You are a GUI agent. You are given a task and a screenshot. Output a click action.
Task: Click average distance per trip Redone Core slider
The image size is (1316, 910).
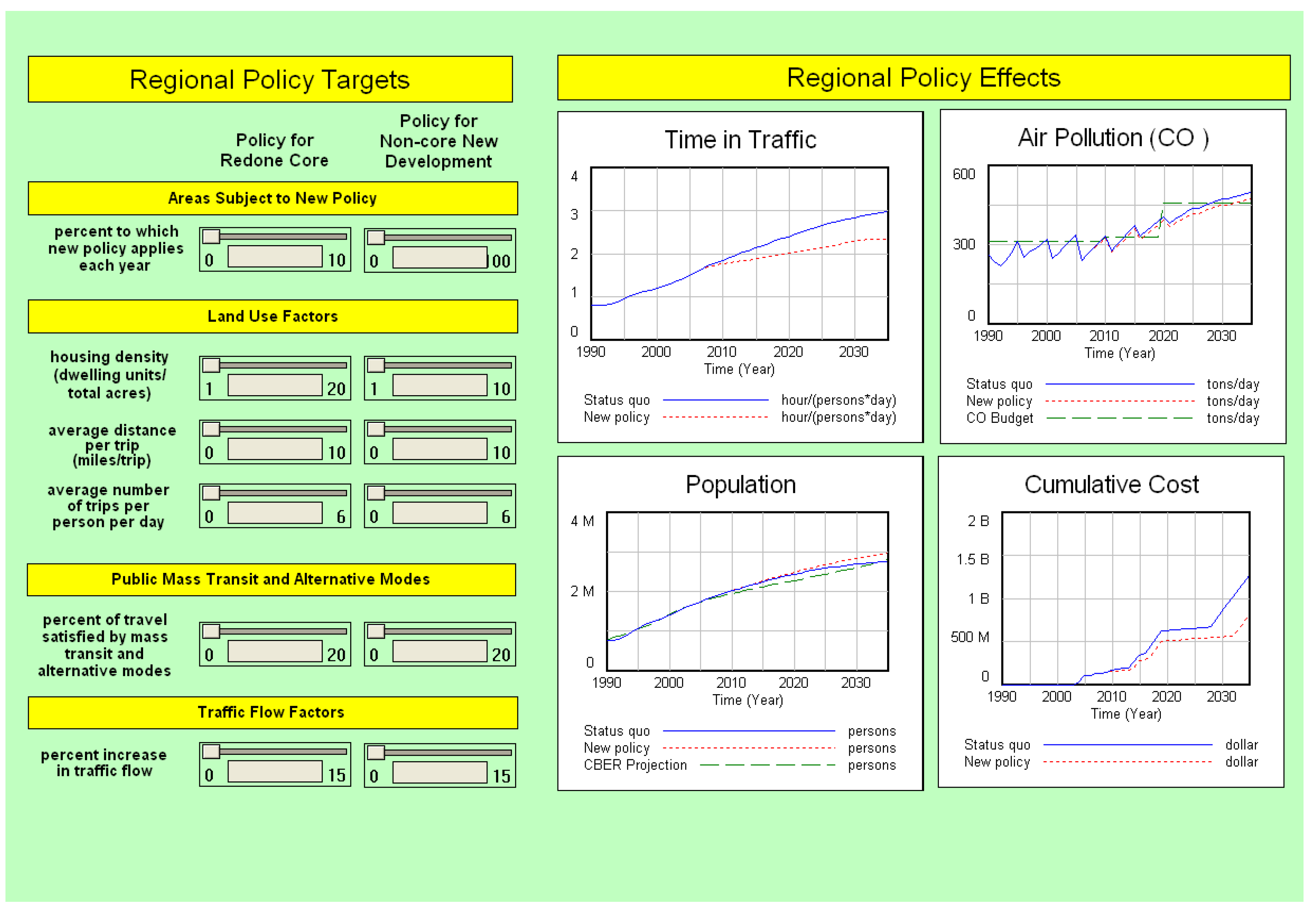point(211,429)
